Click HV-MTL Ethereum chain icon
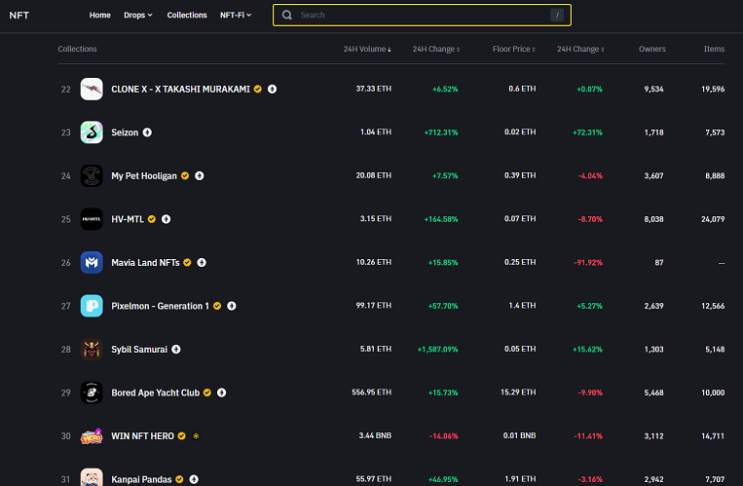Viewport: 743px width, 486px height. point(166,219)
